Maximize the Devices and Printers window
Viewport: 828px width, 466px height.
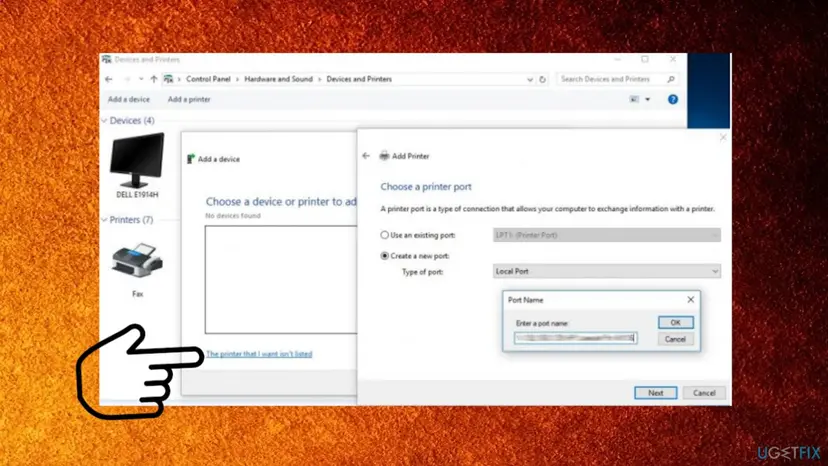[x=645, y=60]
